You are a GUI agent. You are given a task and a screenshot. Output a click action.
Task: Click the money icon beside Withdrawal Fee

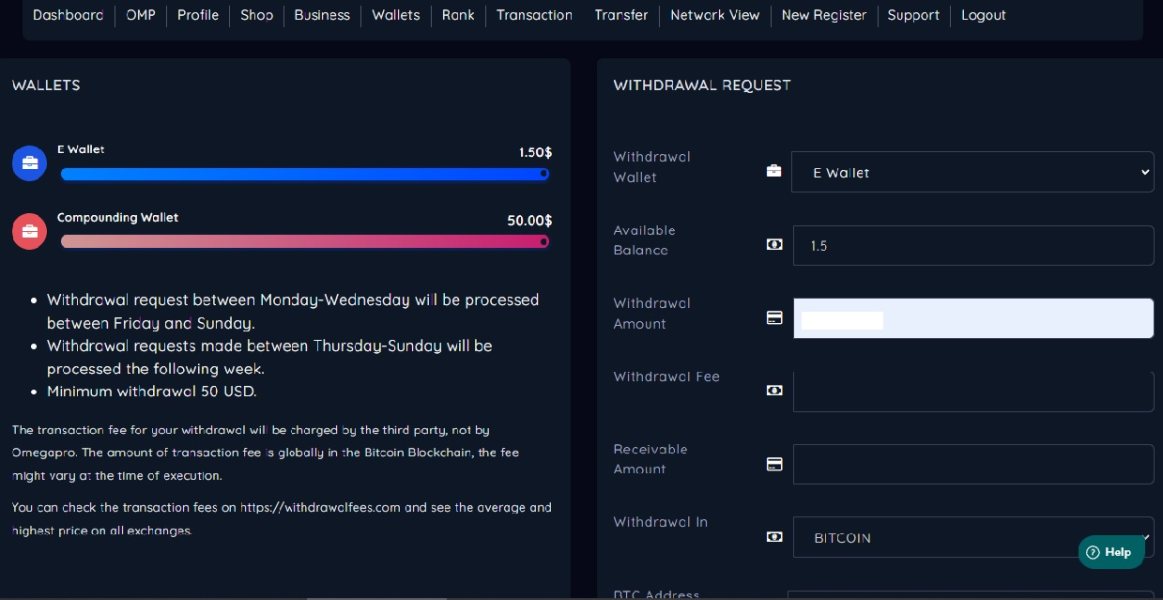click(x=773, y=391)
